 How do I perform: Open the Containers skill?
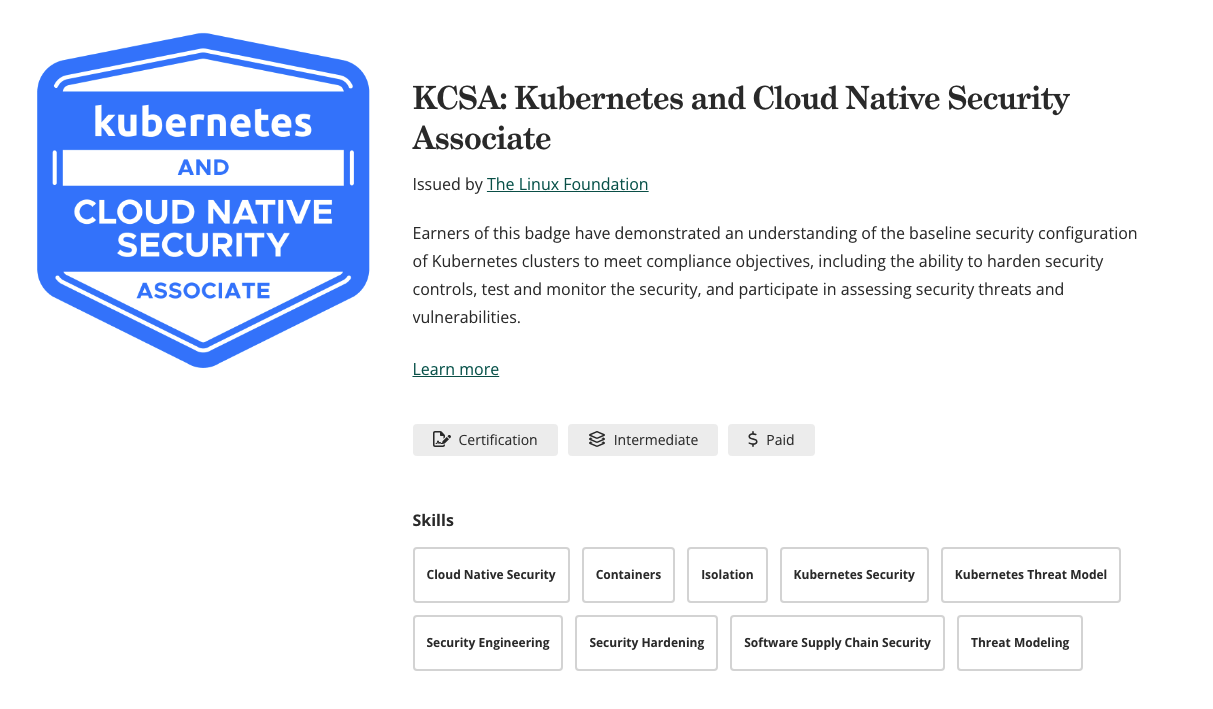pos(628,575)
